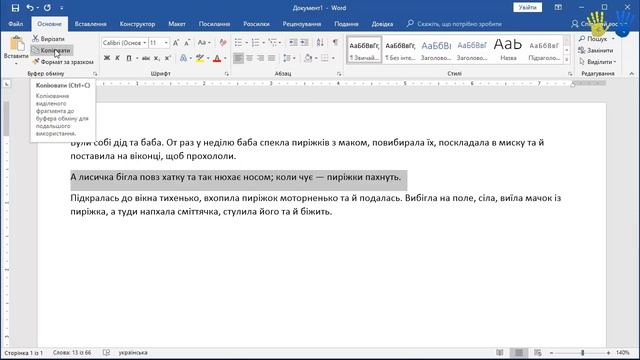Apply the Назва title style
The width and height of the screenshot is (640, 360).
[508, 50]
